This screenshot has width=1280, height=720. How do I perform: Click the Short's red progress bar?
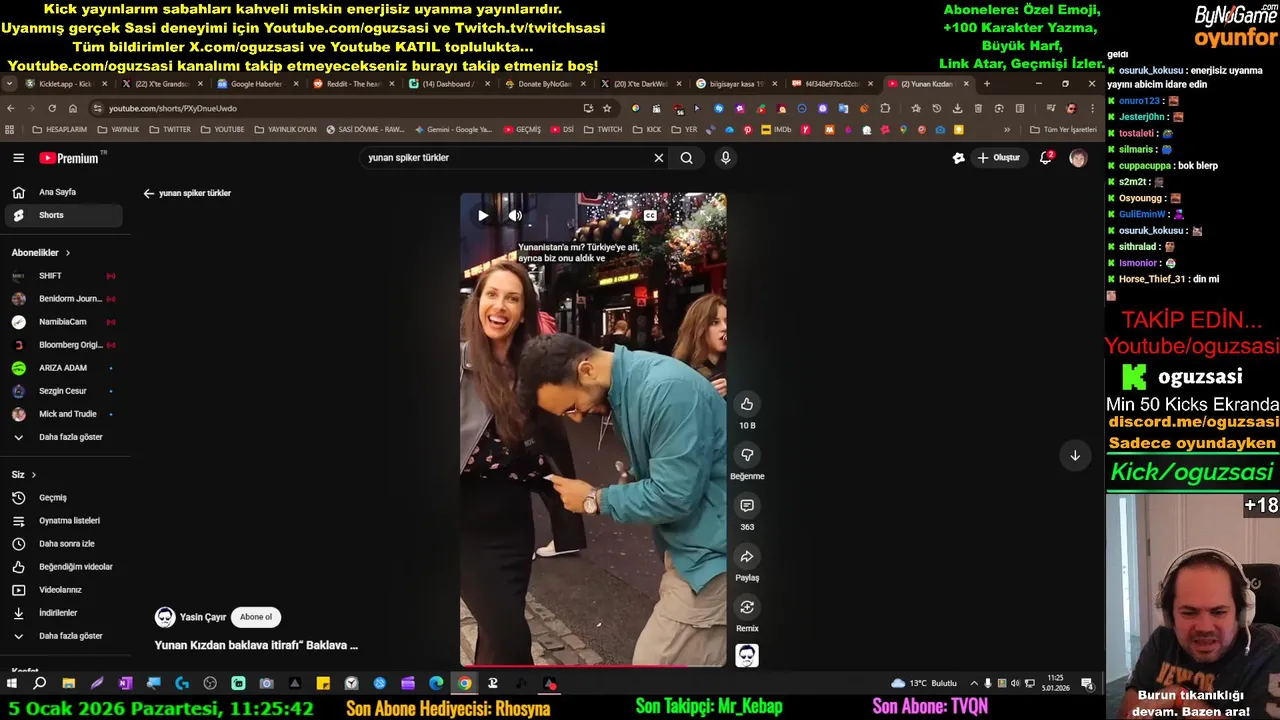click(x=593, y=665)
